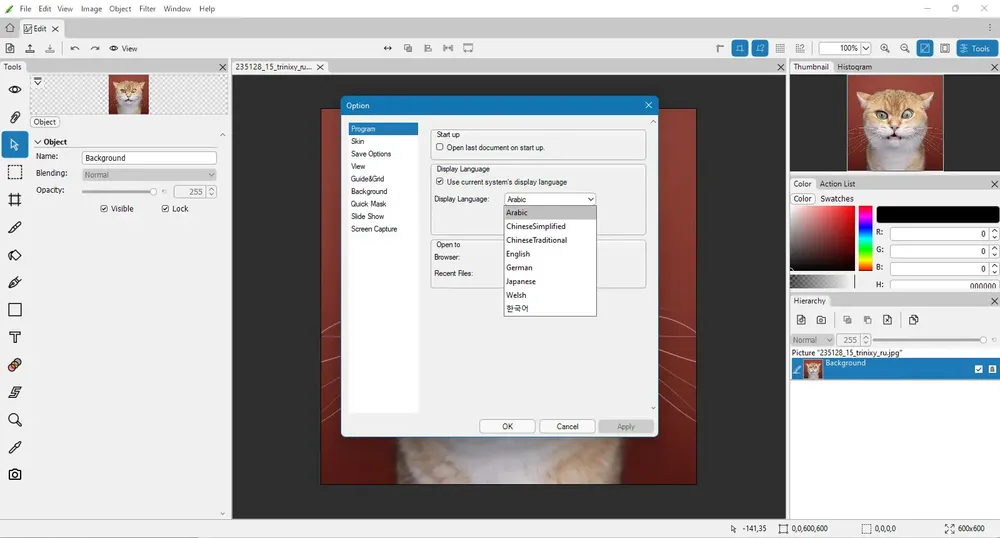Select the Rectangular marquee selection tool

click(x=15, y=172)
